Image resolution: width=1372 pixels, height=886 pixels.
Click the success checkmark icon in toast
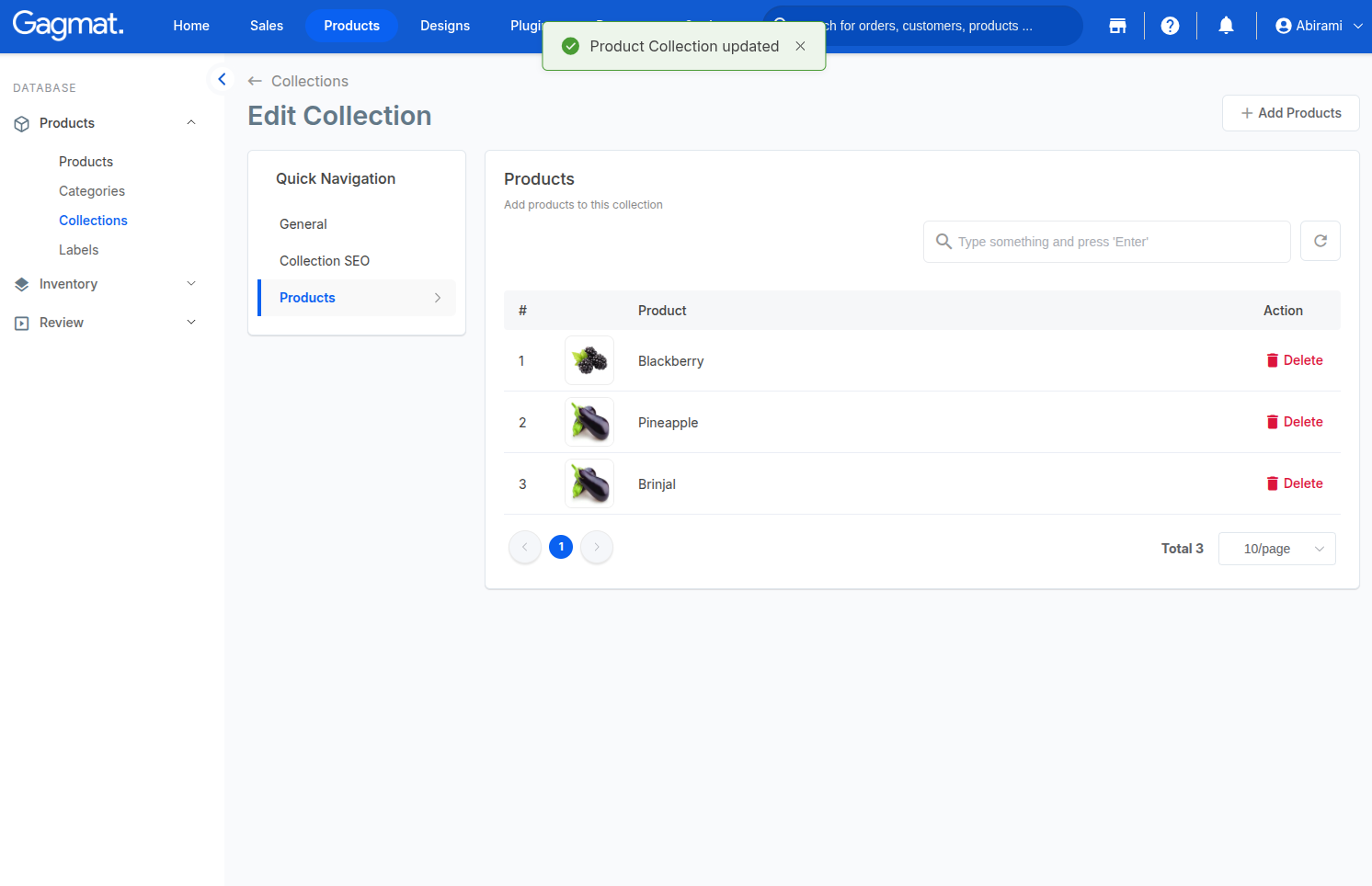click(570, 46)
